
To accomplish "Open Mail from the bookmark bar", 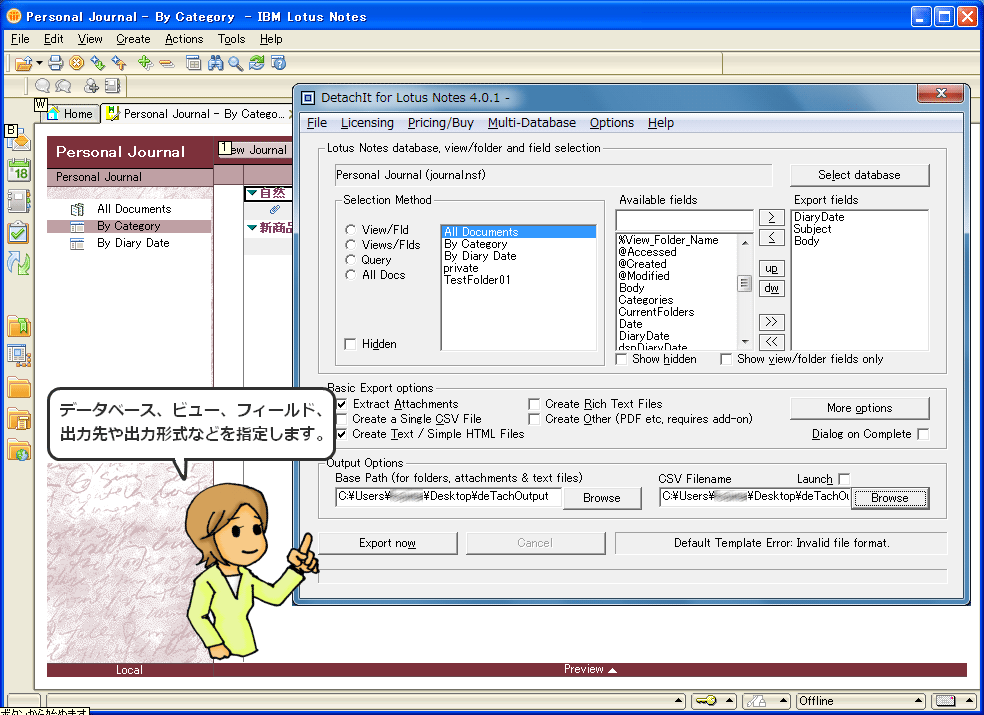I will pyautogui.click(x=19, y=139).
